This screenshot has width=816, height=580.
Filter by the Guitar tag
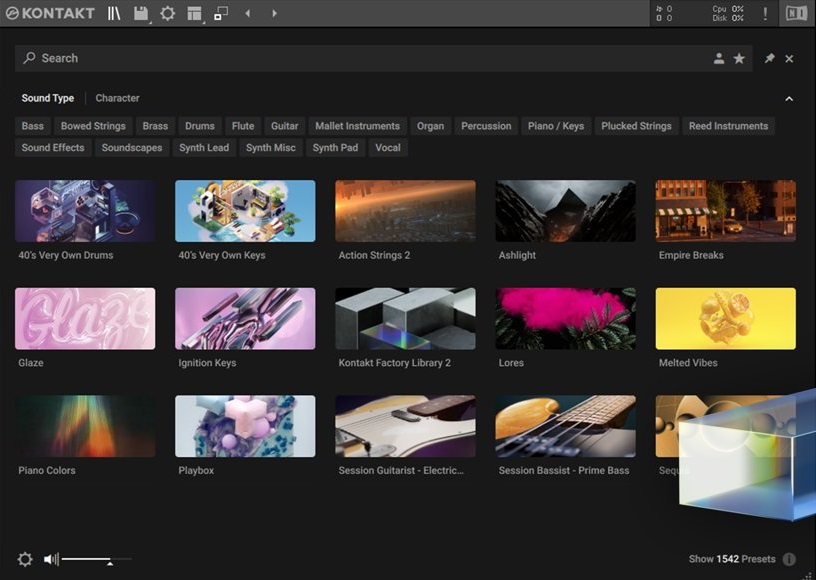(285, 126)
